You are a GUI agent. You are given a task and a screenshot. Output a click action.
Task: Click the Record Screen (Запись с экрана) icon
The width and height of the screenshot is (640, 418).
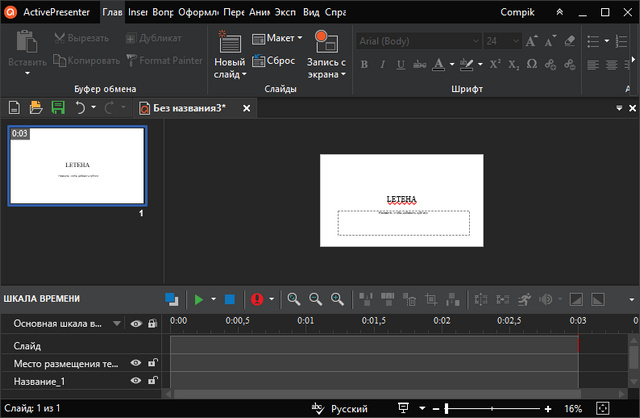325,43
